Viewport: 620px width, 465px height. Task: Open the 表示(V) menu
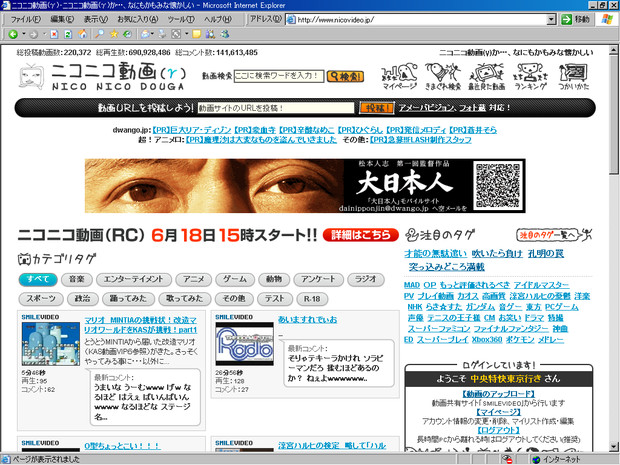[96, 19]
